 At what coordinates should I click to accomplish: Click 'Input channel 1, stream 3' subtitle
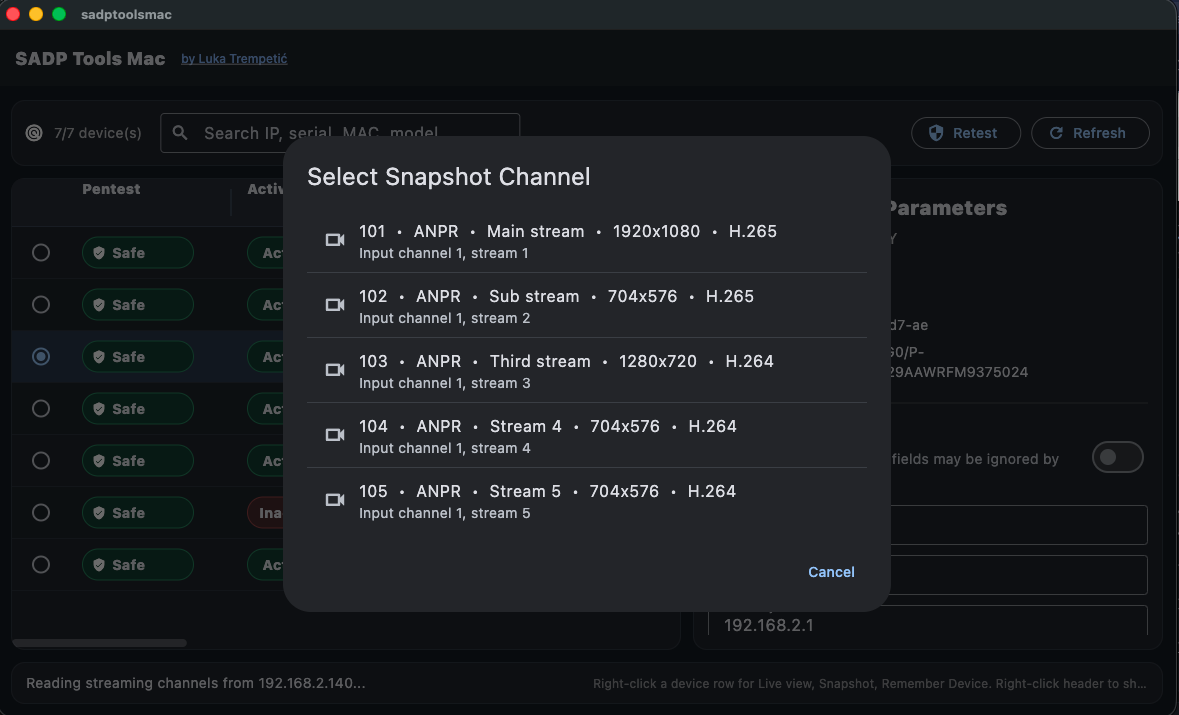(444, 383)
